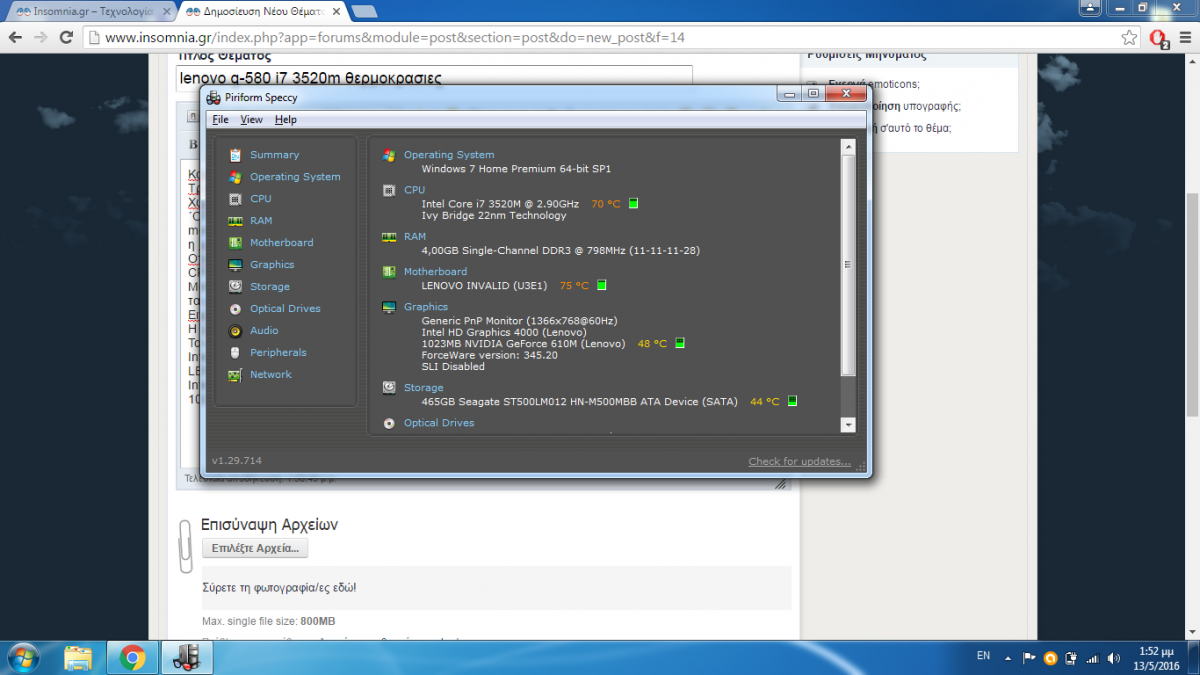Click the EN language indicator in taskbar

pyautogui.click(x=983, y=656)
